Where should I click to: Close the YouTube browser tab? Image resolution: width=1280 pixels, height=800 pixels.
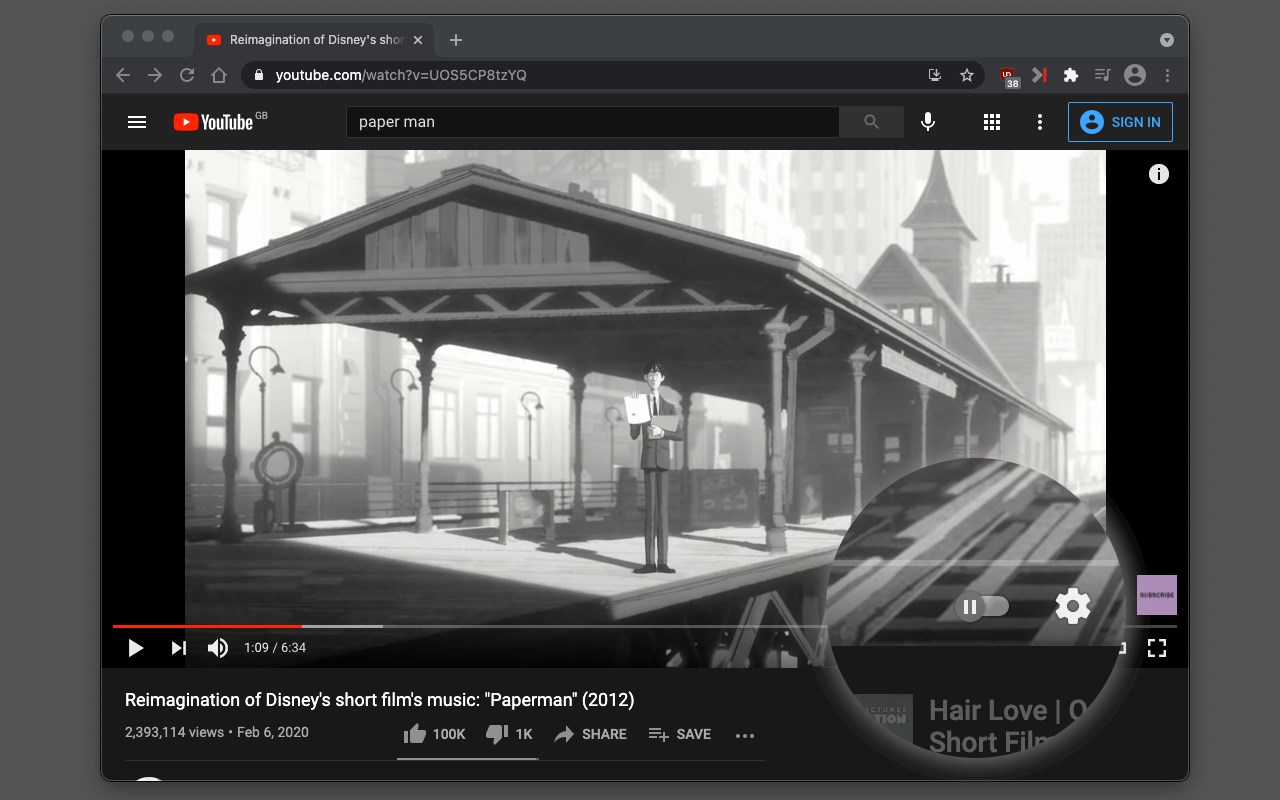click(x=418, y=40)
